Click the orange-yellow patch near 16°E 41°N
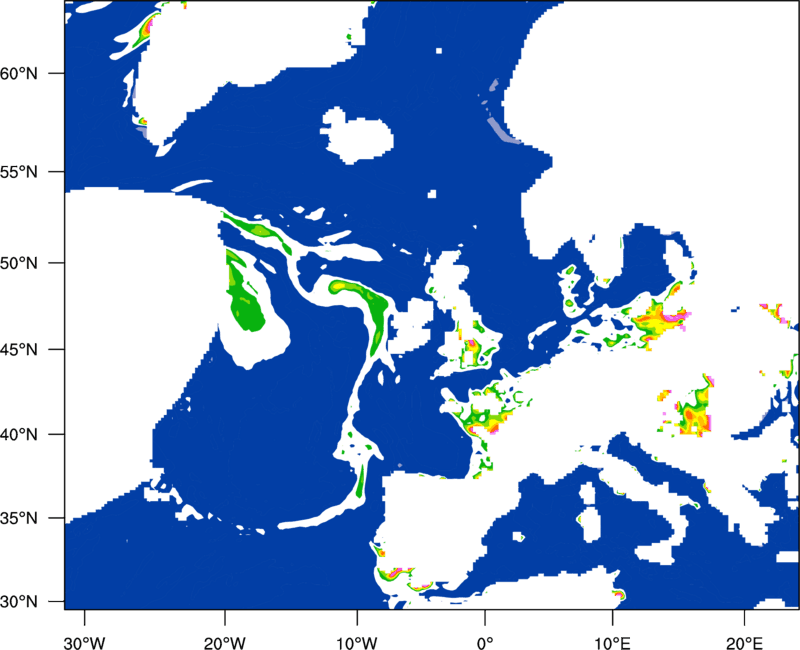 point(695,408)
